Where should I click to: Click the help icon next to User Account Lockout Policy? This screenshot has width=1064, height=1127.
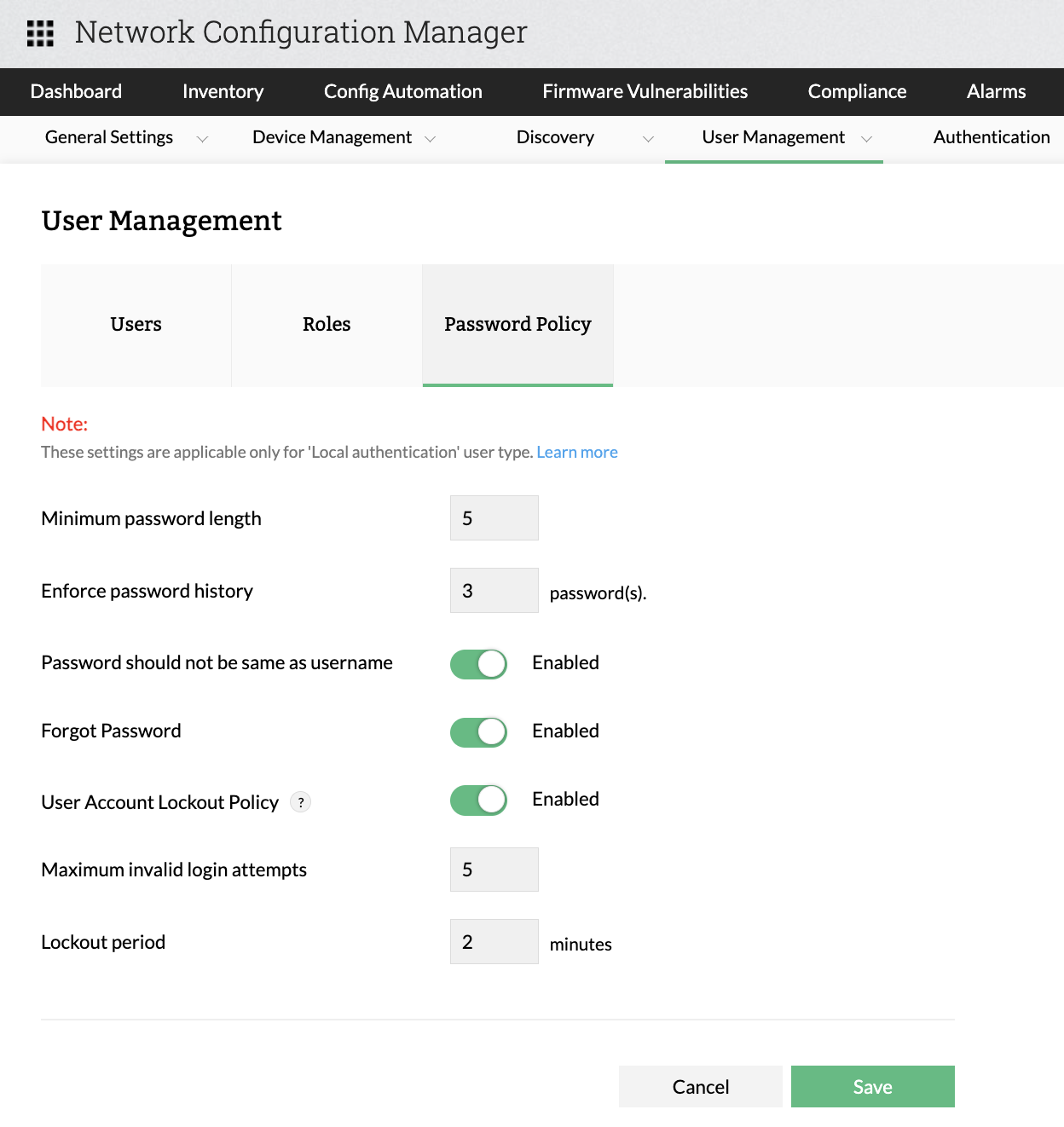click(x=300, y=801)
